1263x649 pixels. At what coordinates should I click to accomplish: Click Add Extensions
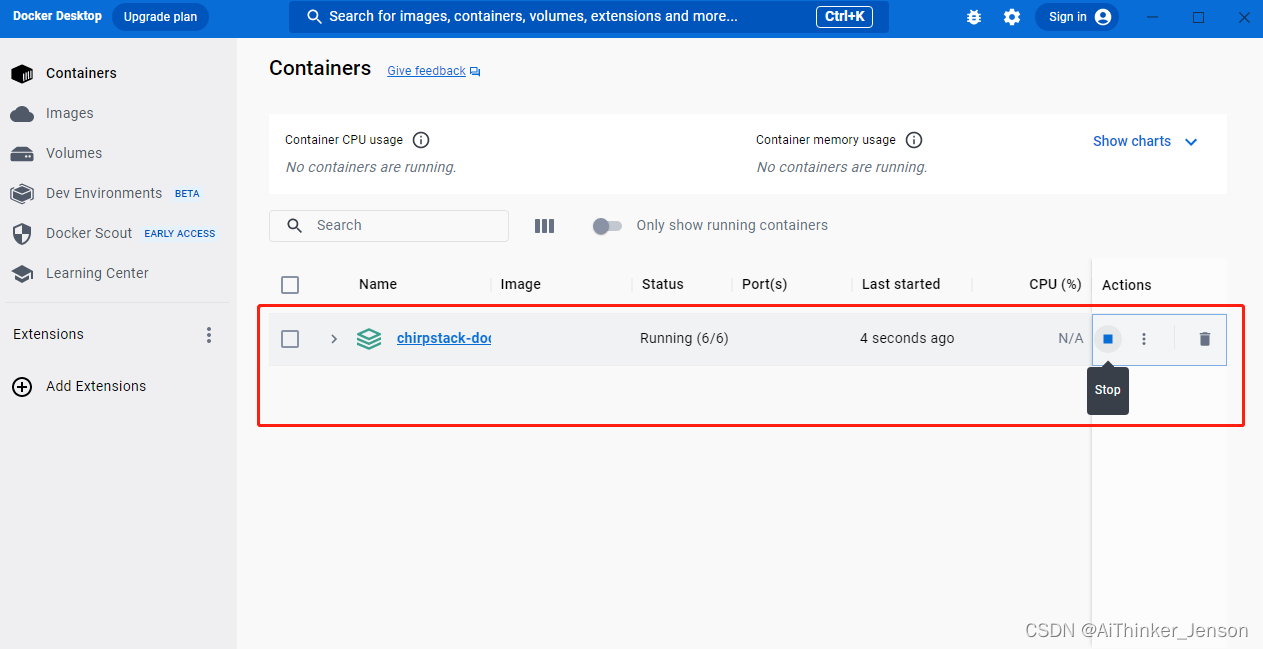95,386
